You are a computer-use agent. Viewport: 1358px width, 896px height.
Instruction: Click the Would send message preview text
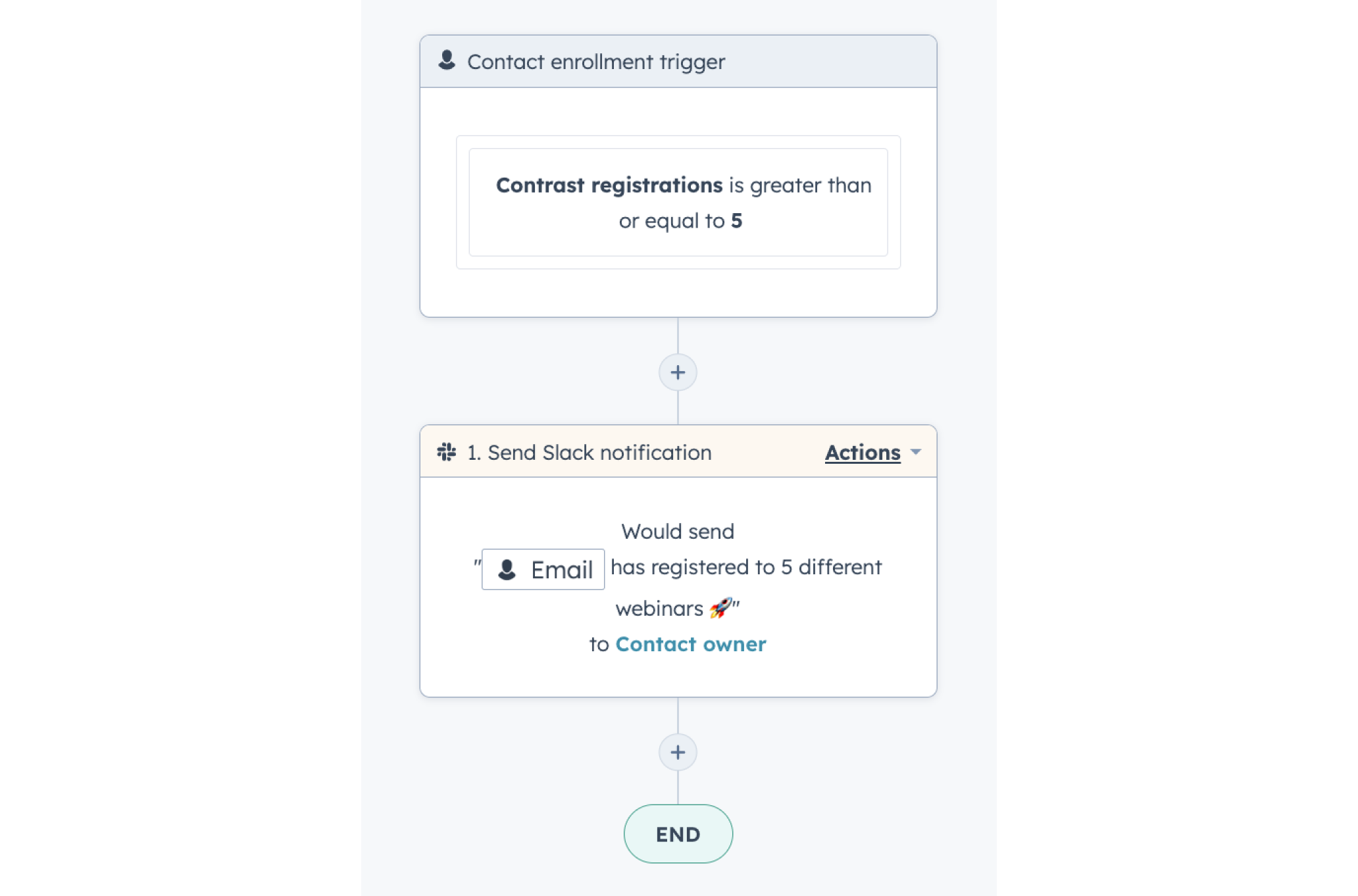678,531
